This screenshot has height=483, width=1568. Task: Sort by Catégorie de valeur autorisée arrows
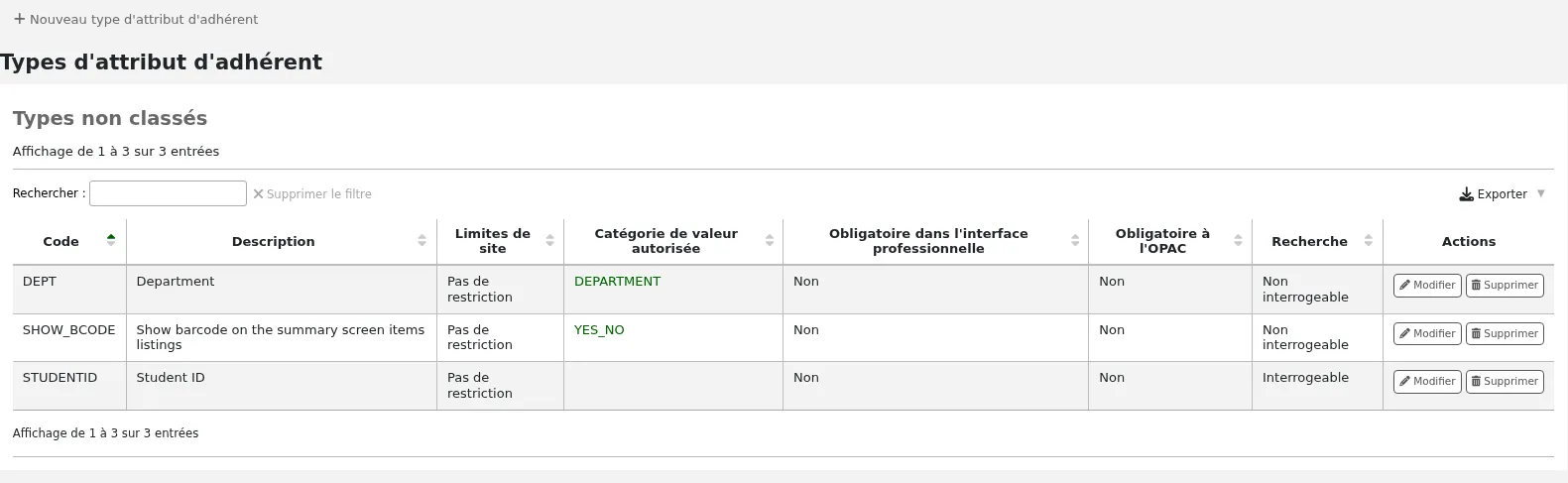point(770,241)
